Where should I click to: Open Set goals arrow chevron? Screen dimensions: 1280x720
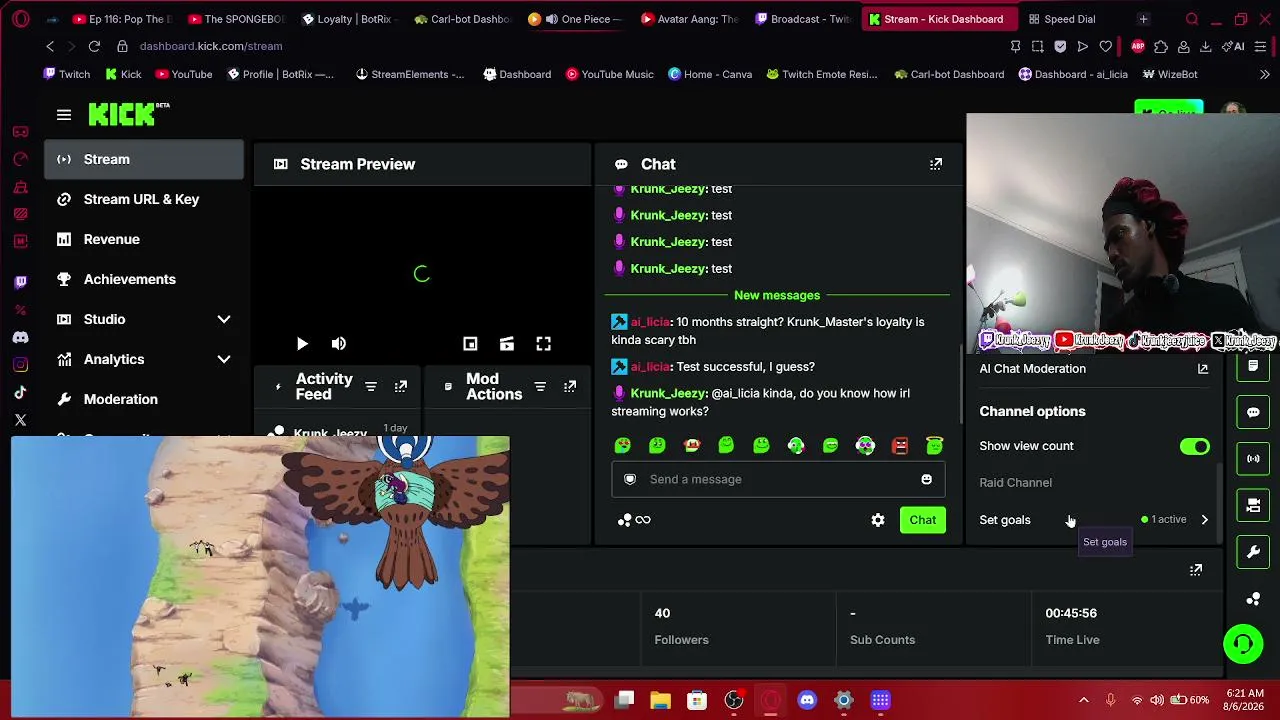pos(1204,520)
